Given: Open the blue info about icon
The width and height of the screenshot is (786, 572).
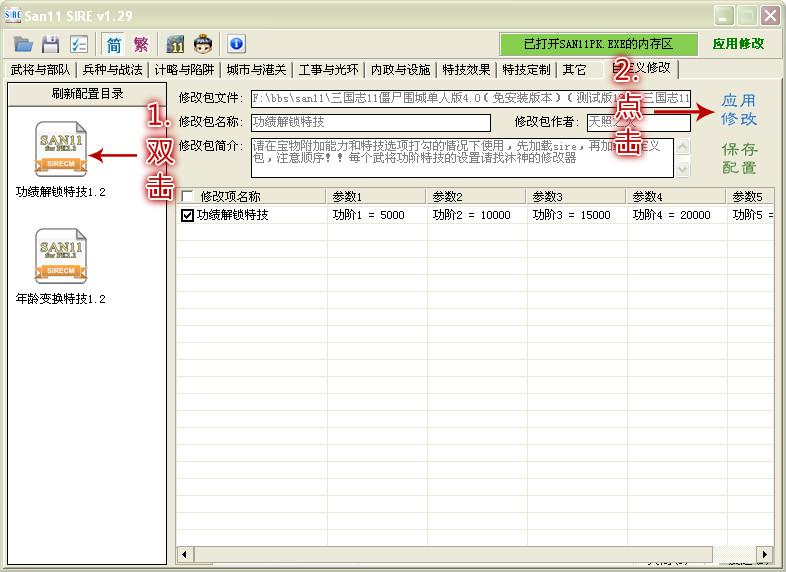Looking at the screenshot, I should [x=236, y=44].
